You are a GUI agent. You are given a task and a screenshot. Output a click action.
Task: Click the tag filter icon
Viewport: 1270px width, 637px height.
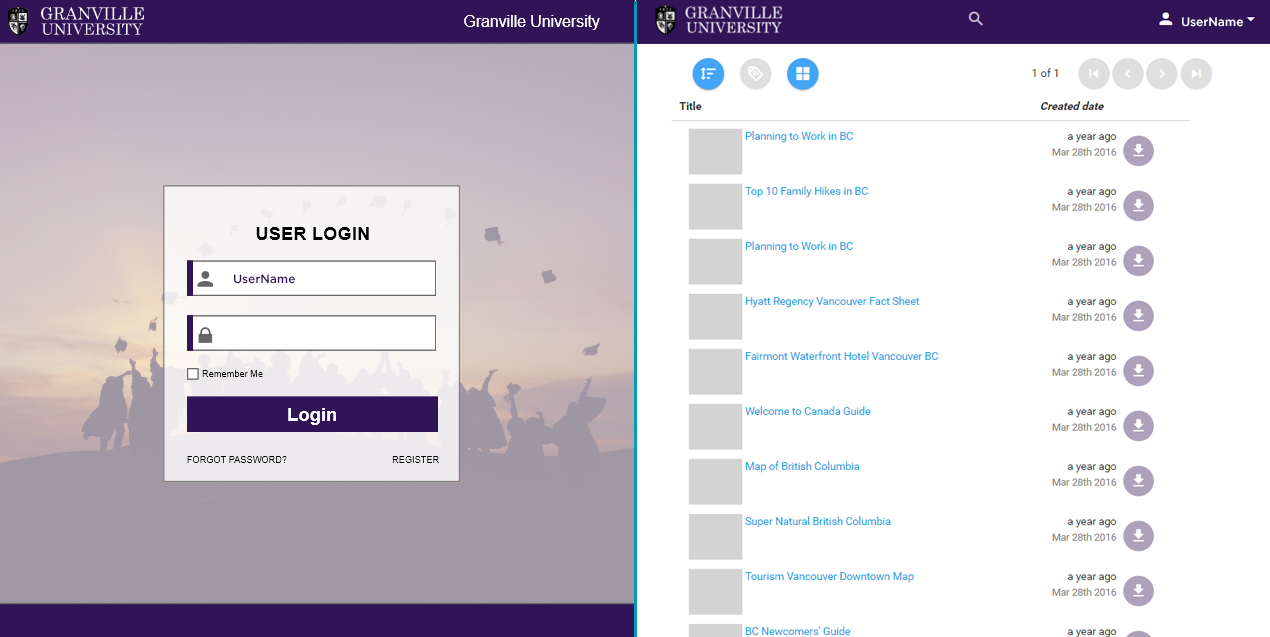tap(755, 73)
